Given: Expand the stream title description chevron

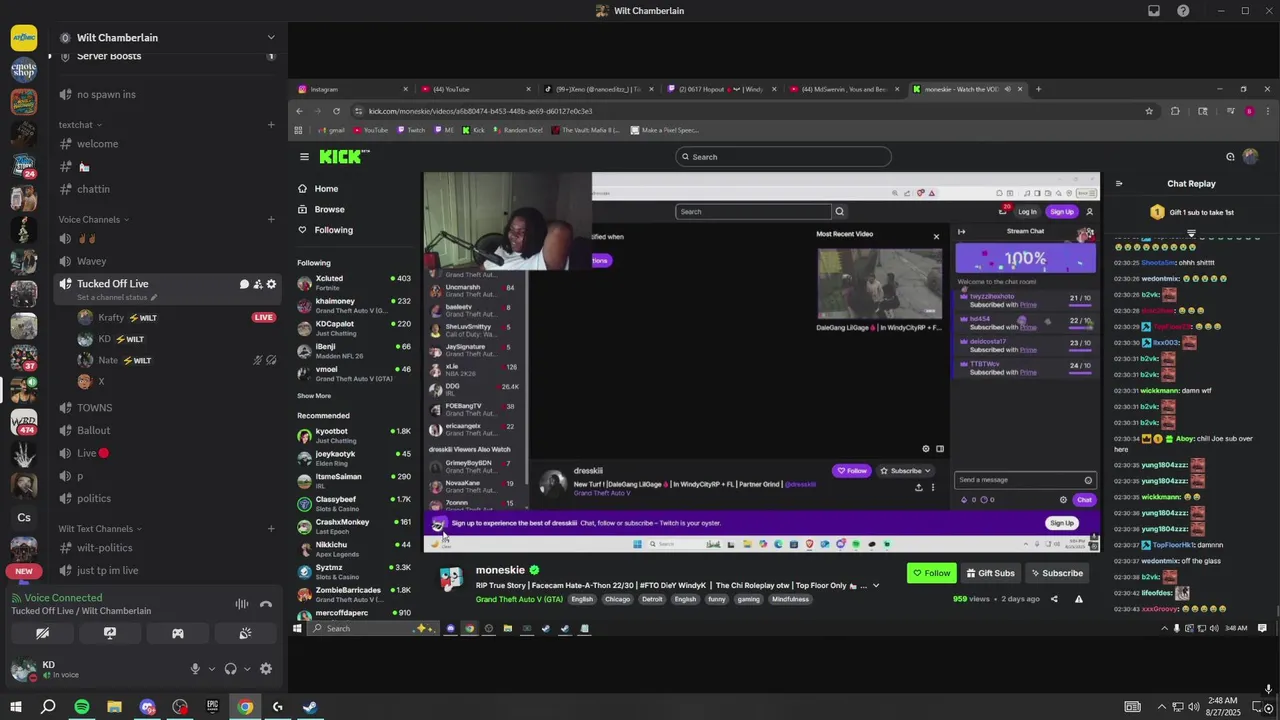Looking at the screenshot, I should [x=876, y=586].
